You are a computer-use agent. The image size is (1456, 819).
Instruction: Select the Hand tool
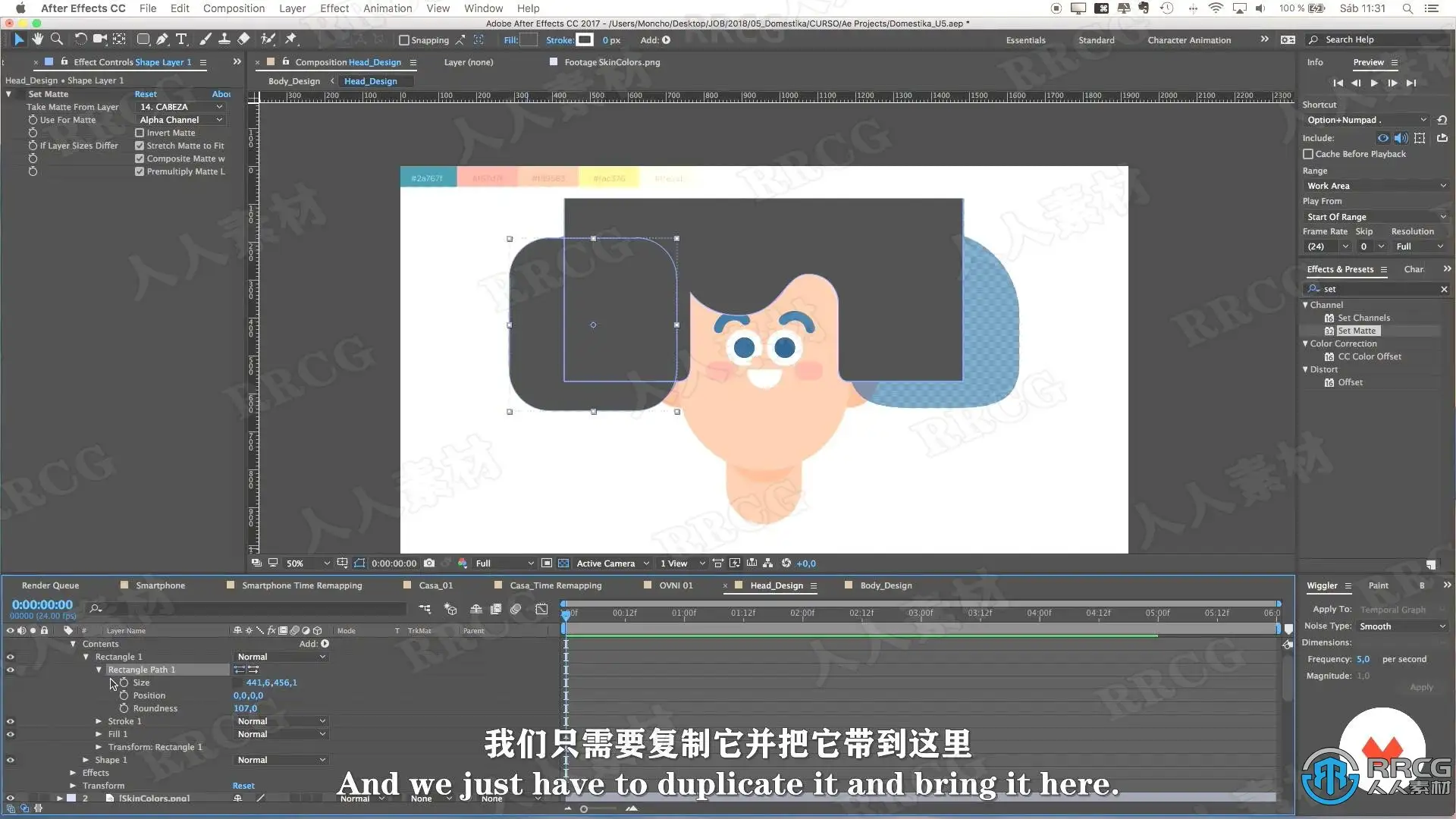37,39
